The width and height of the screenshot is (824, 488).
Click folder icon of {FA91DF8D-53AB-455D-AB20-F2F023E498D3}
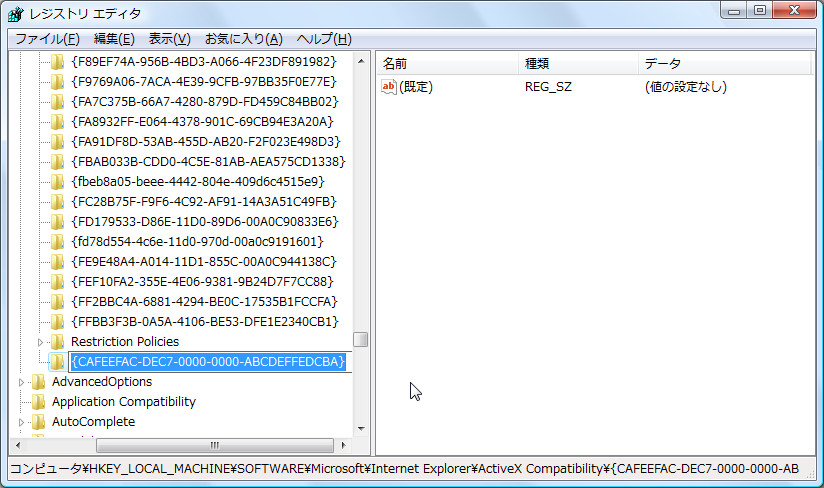[57, 142]
